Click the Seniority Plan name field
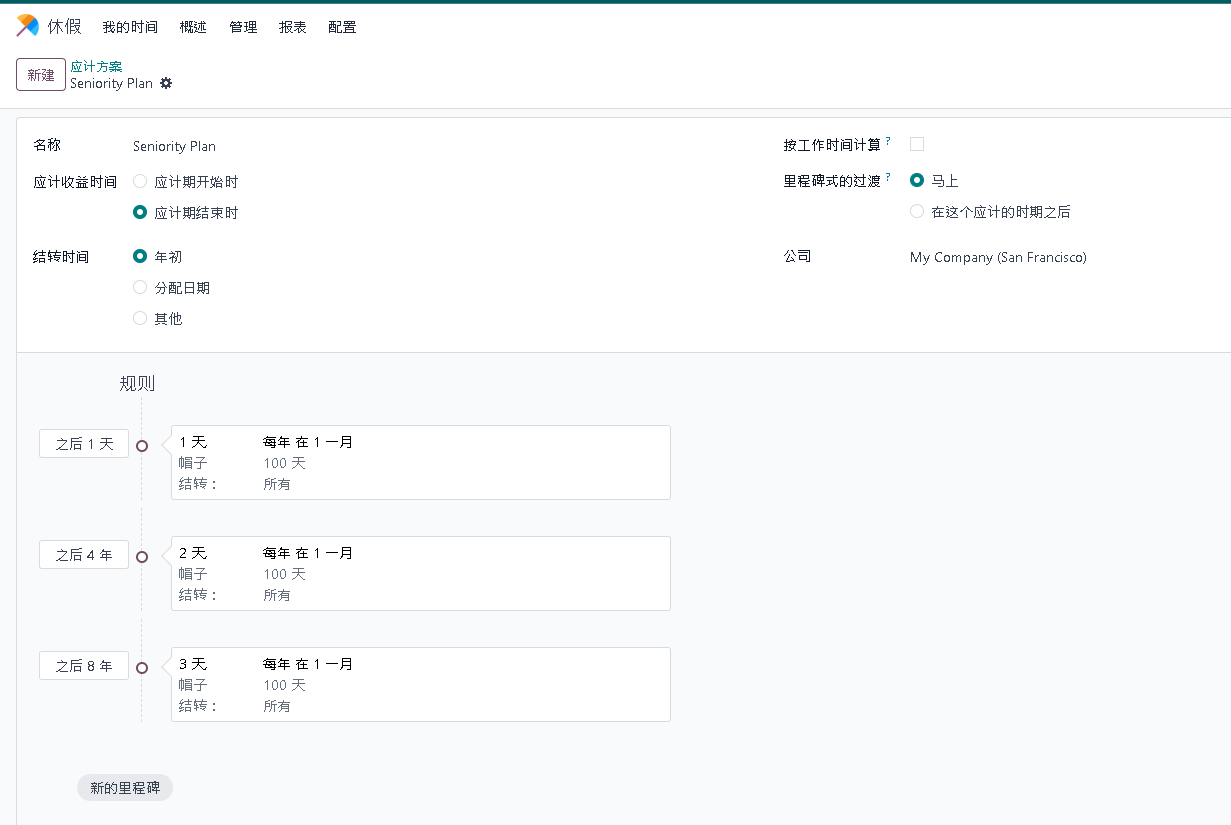Screen dimensions: 1231x825 pyautogui.click(x=300, y=146)
